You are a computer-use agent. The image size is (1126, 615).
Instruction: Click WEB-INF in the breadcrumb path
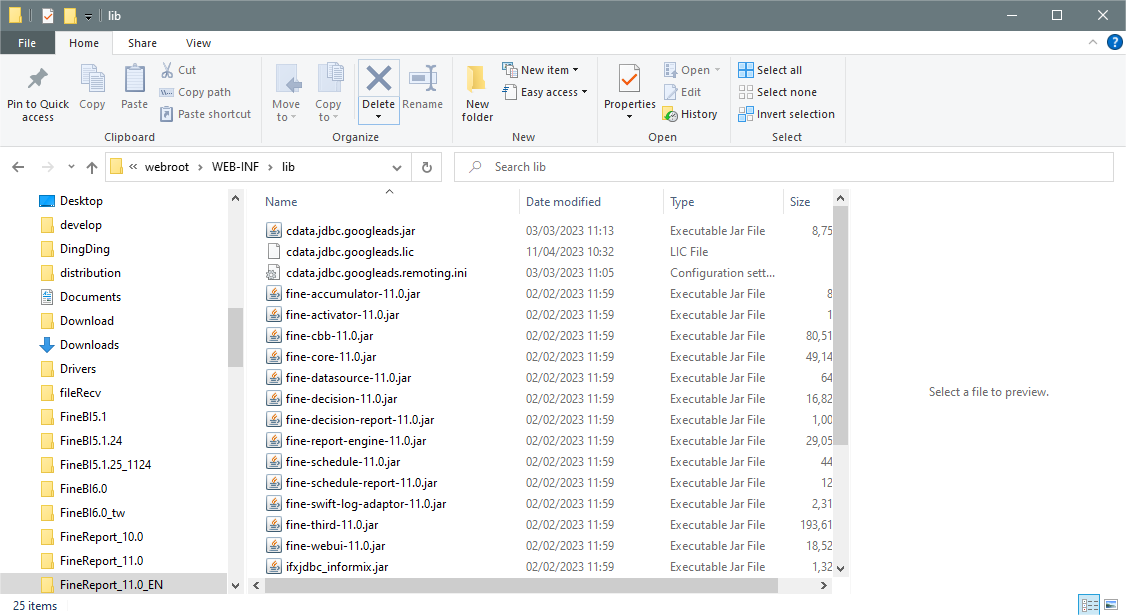(x=235, y=167)
